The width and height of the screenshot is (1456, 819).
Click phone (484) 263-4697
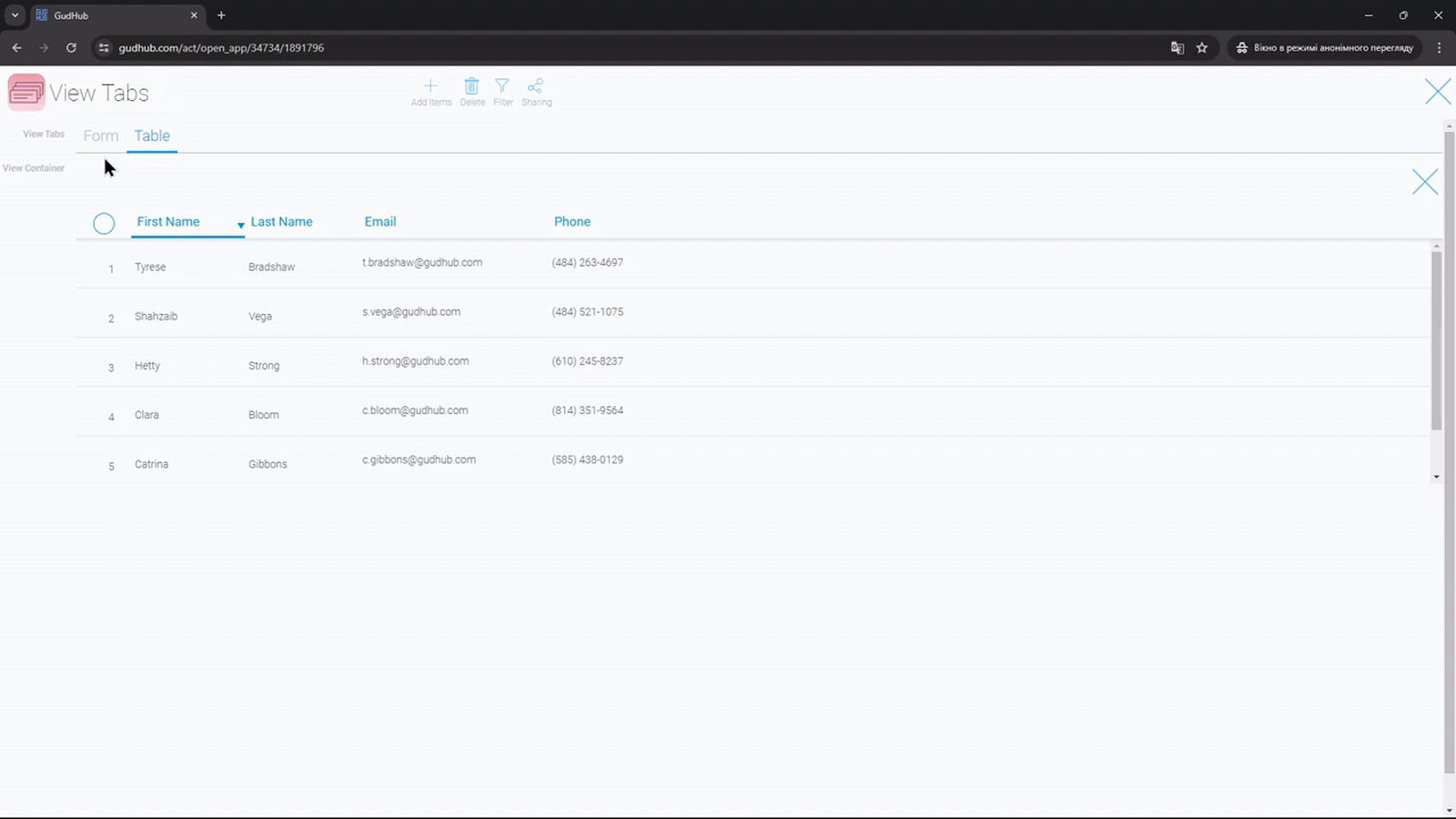pos(588,262)
